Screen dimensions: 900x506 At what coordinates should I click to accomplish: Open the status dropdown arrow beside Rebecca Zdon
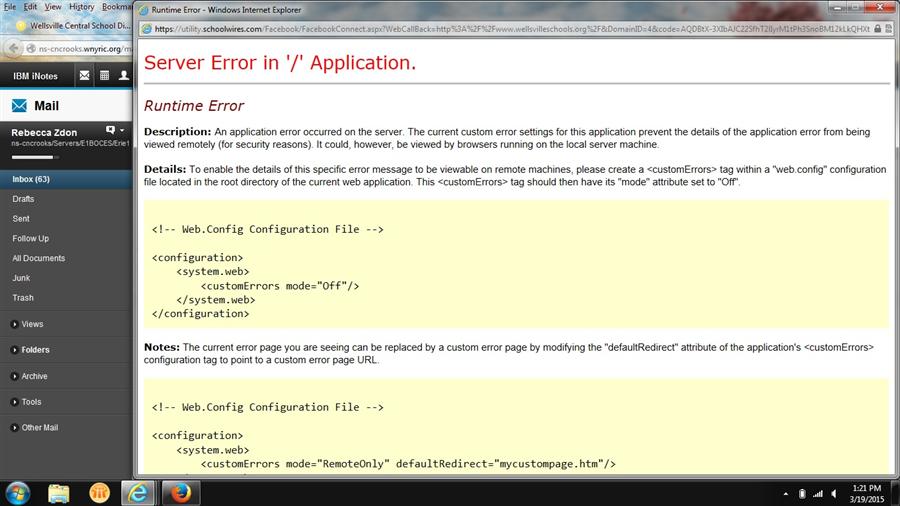[x=122, y=130]
